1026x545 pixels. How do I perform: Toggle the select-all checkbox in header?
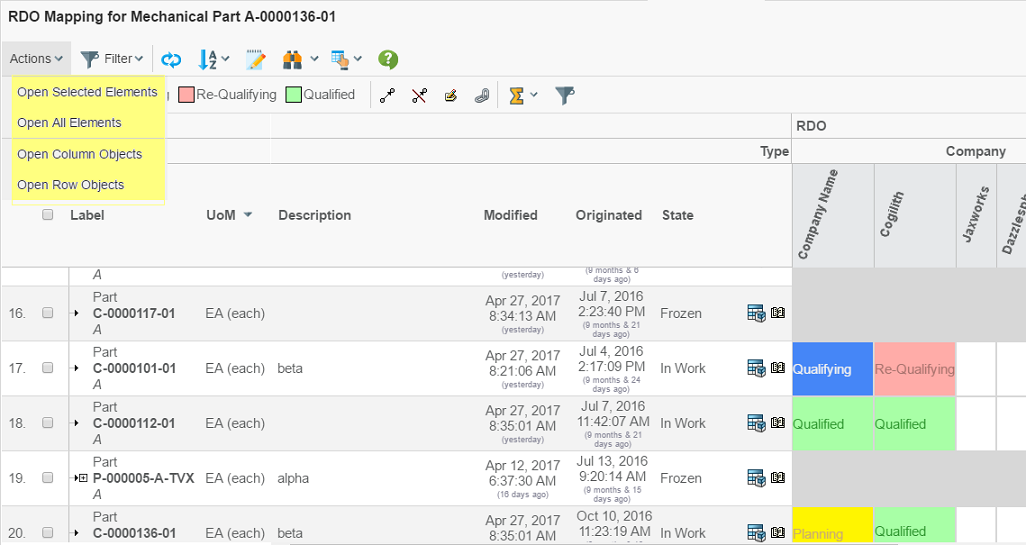(47, 215)
